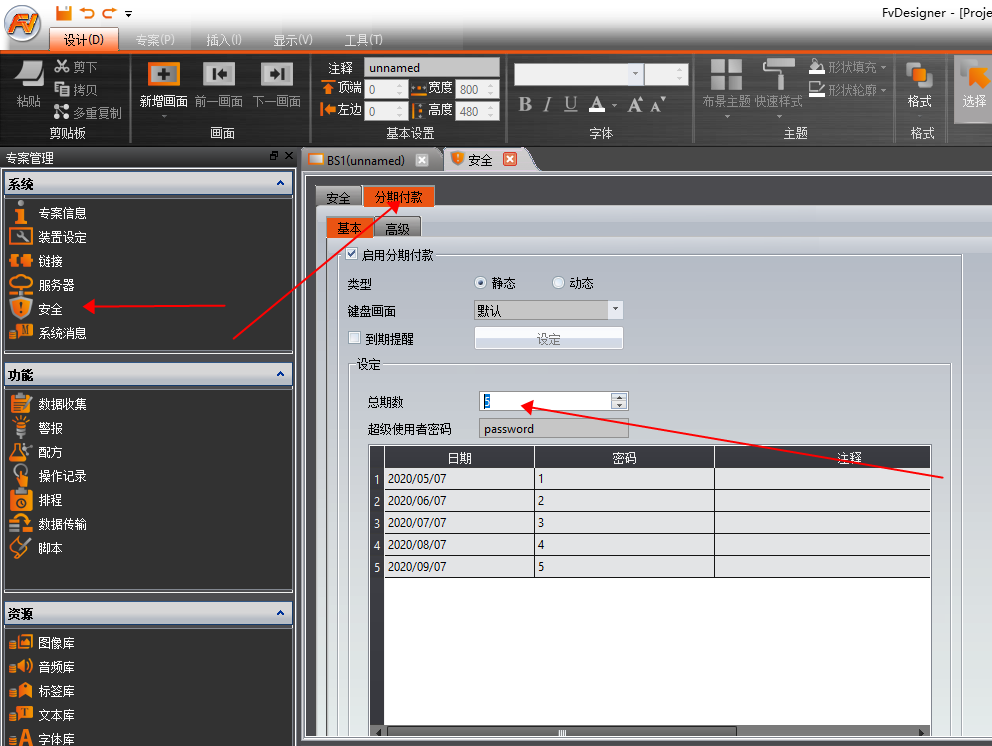Switch to the Advanced (高级) tab
The image size is (992, 746).
tap(397, 229)
